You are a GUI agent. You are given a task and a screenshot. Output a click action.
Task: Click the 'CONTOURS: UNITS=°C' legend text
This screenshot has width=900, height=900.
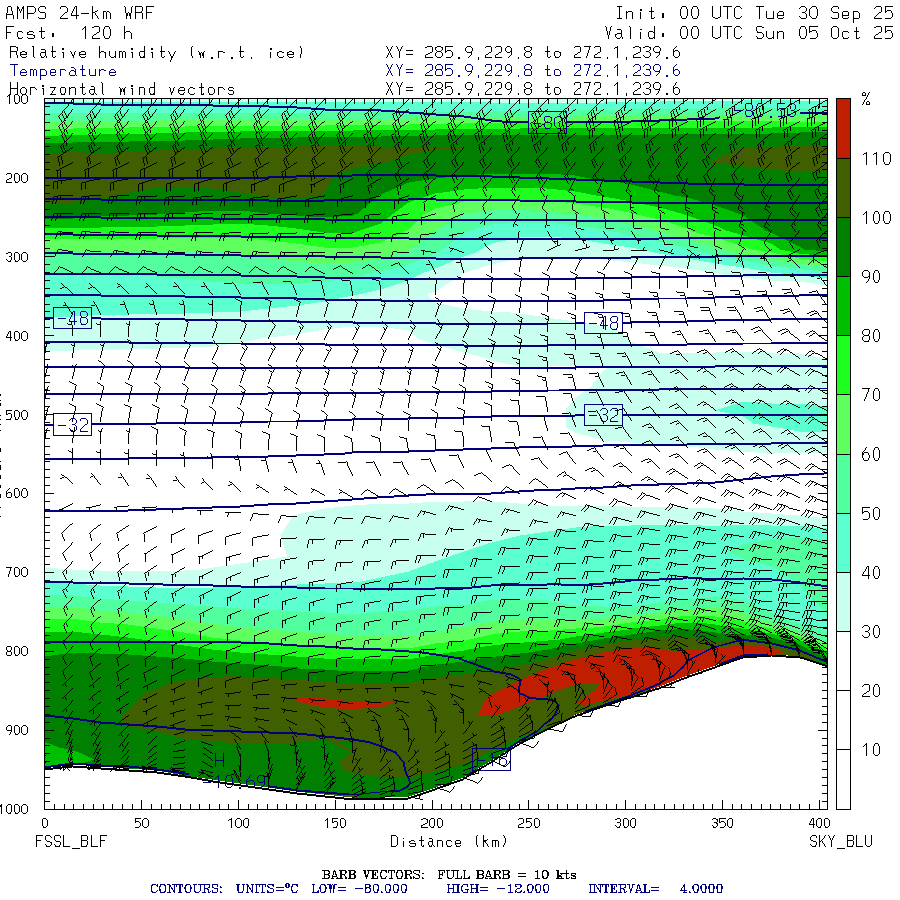pos(224,889)
